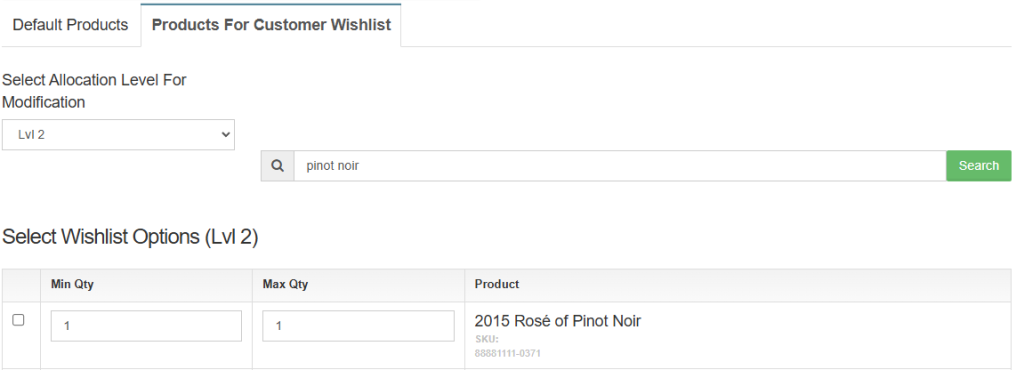Click the Max Qty column header
Viewport: 1024px width, 370px height.
[x=285, y=285]
